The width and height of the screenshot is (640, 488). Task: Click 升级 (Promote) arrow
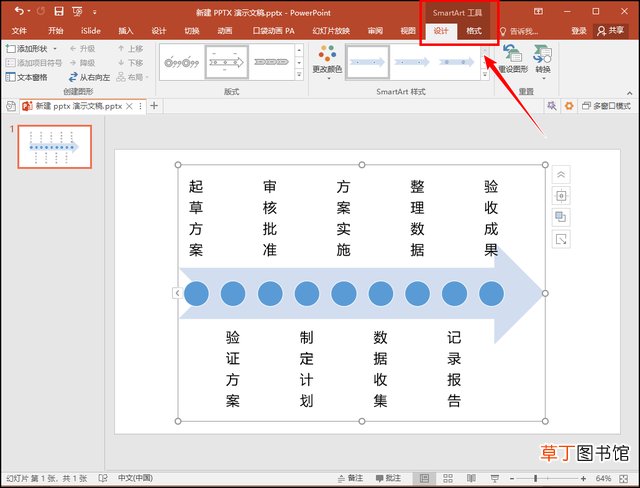coord(82,49)
